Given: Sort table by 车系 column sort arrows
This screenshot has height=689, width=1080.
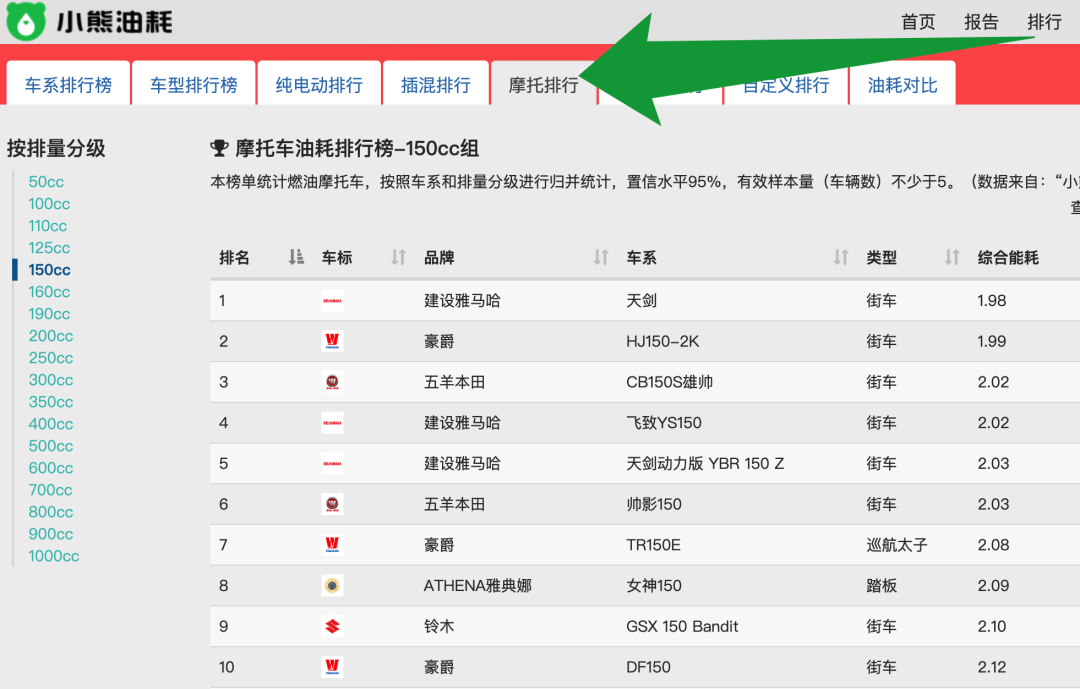Looking at the screenshot, I should [841, 257].
